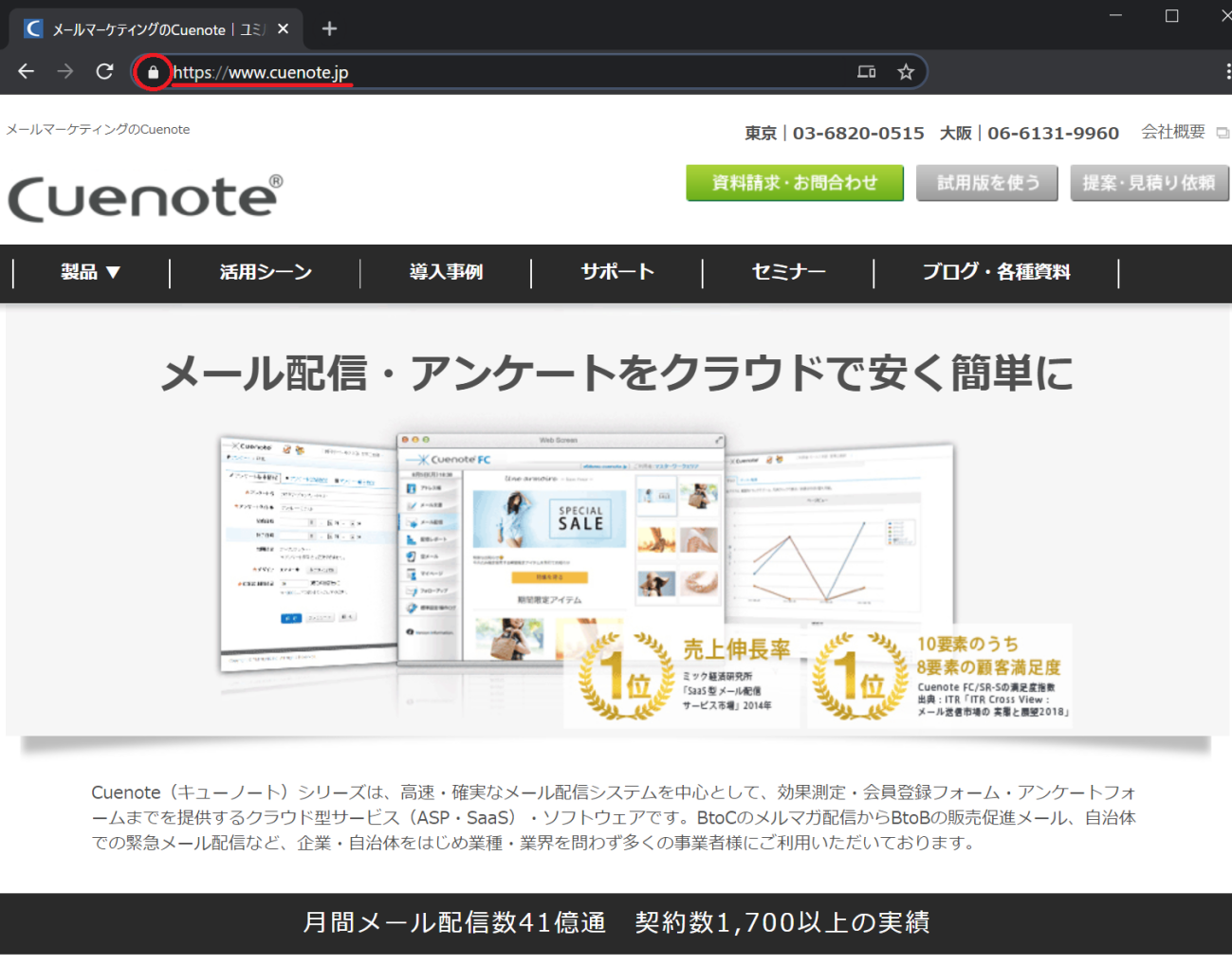
Task: Click 月間メール配信数41億通 banner
Action: pyautogui.click(x=616, y=922)
